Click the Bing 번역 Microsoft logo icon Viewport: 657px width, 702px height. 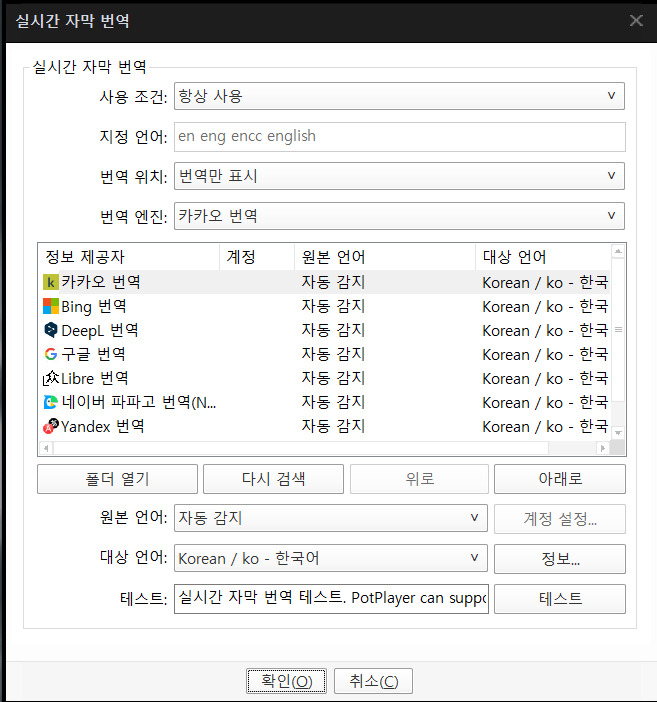(51, 306)
